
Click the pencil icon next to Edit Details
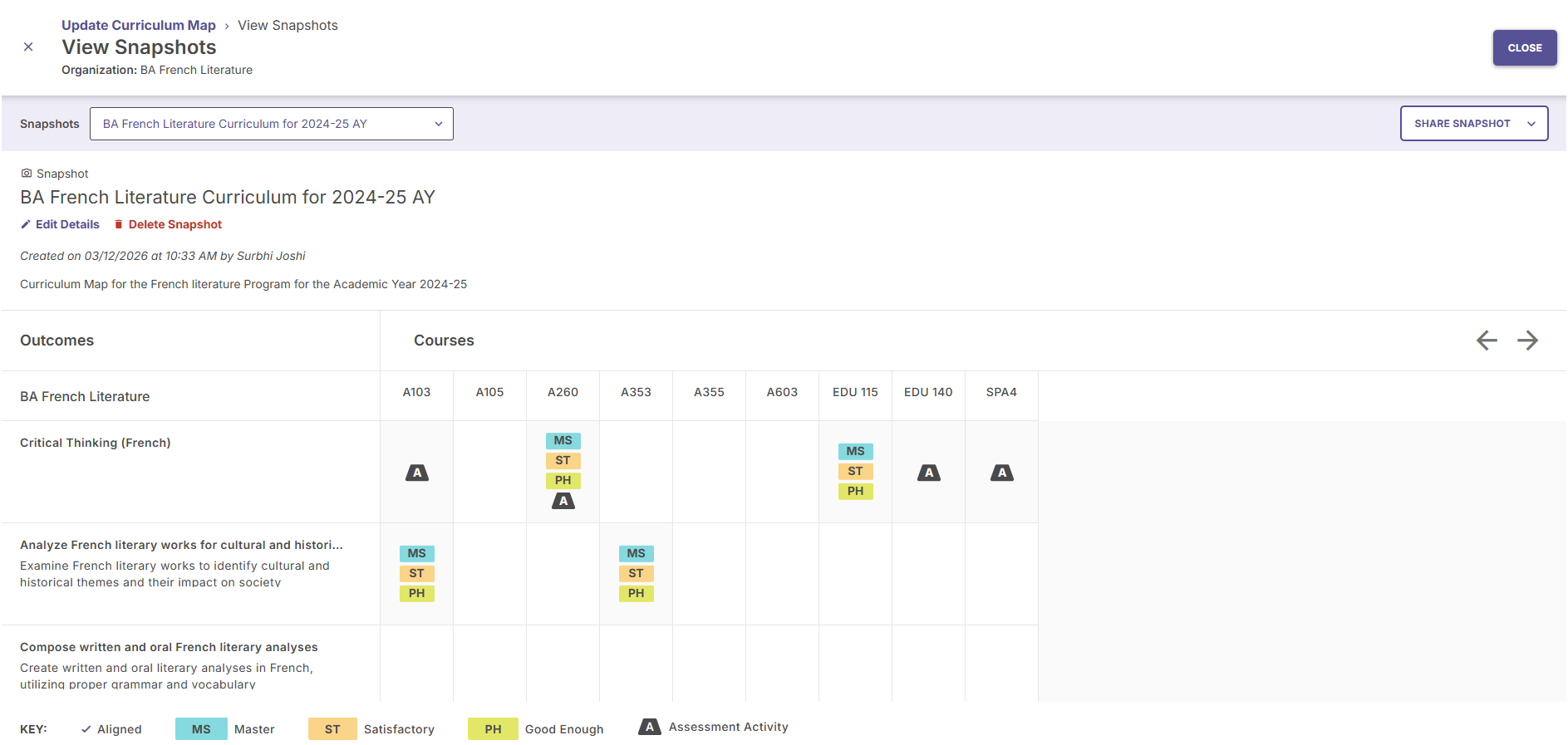click(26, 225)
